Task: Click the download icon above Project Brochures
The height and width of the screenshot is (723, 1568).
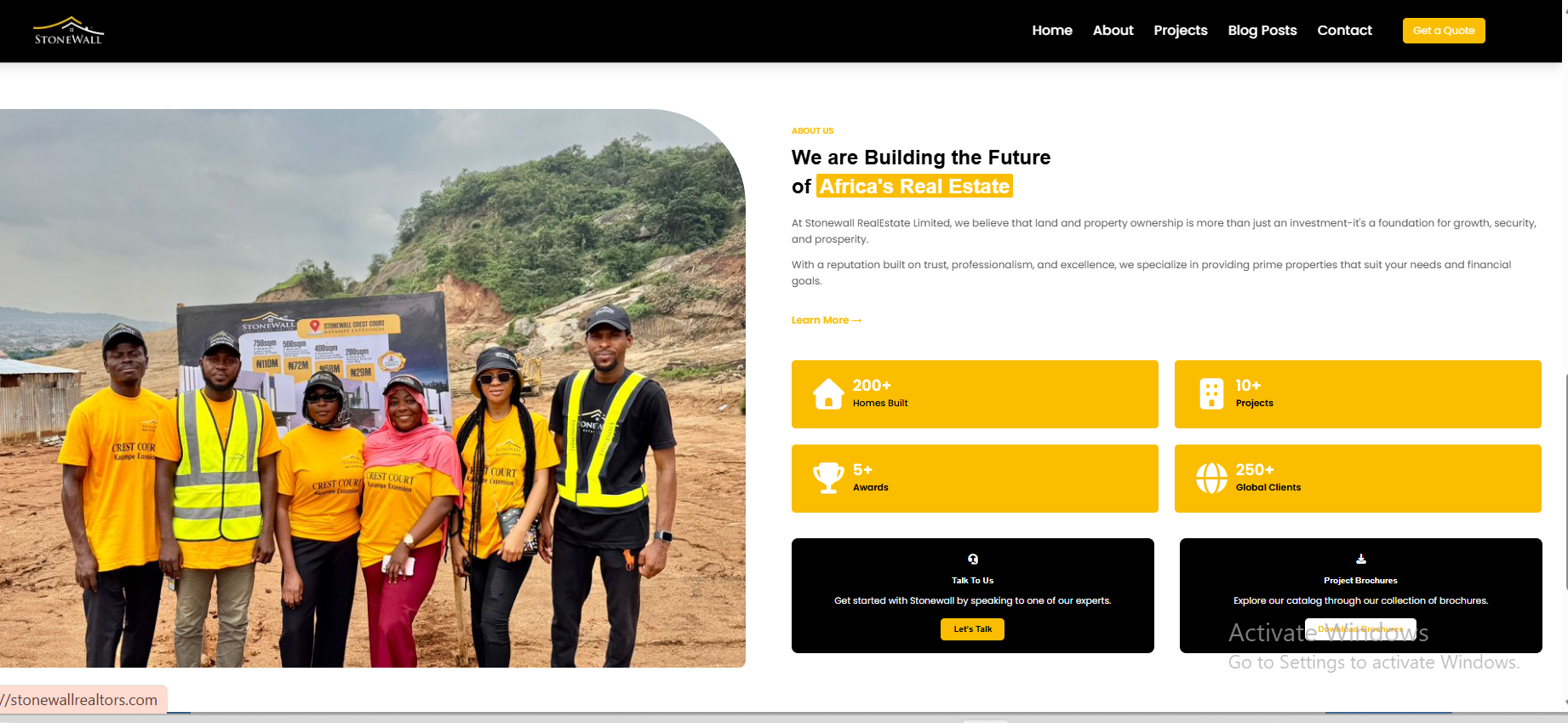Action: coord(1361,559)
